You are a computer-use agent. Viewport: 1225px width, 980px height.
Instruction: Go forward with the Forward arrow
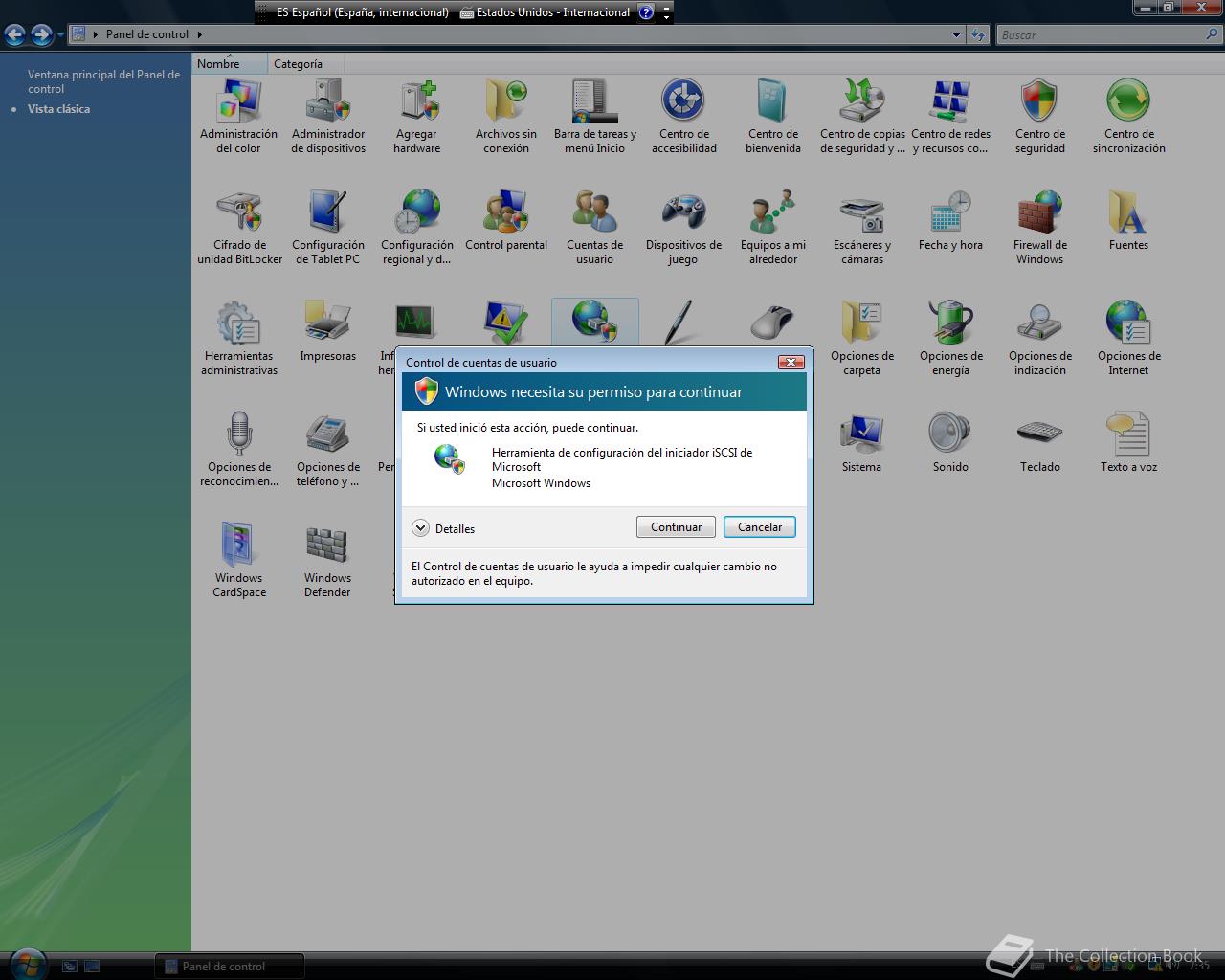pyautogui.click(x=41, y=35)
